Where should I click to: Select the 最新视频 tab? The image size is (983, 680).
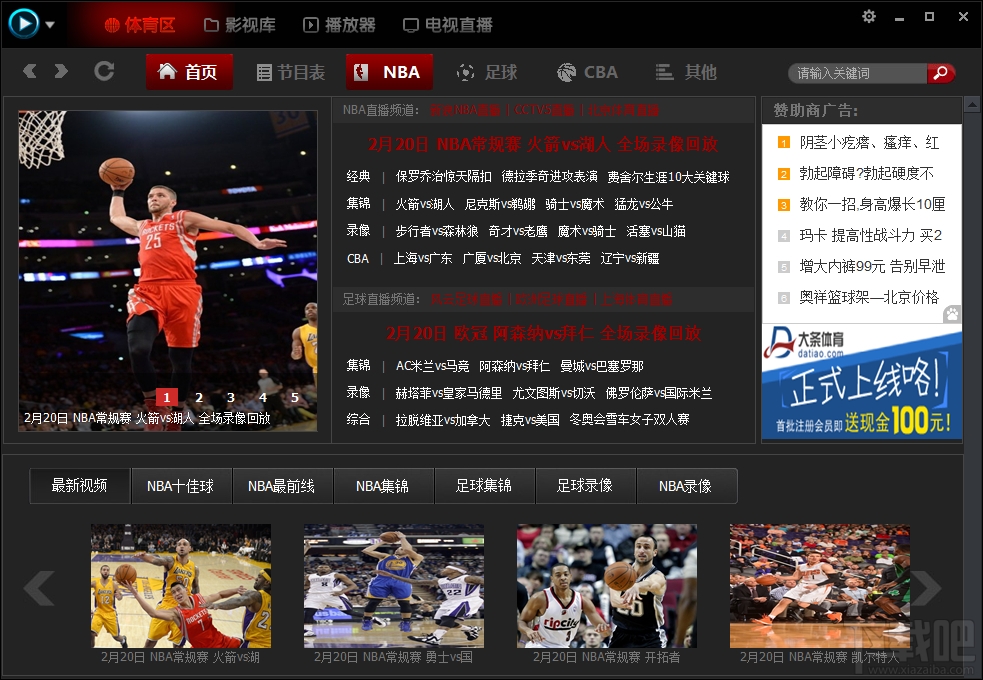(80, 486)
